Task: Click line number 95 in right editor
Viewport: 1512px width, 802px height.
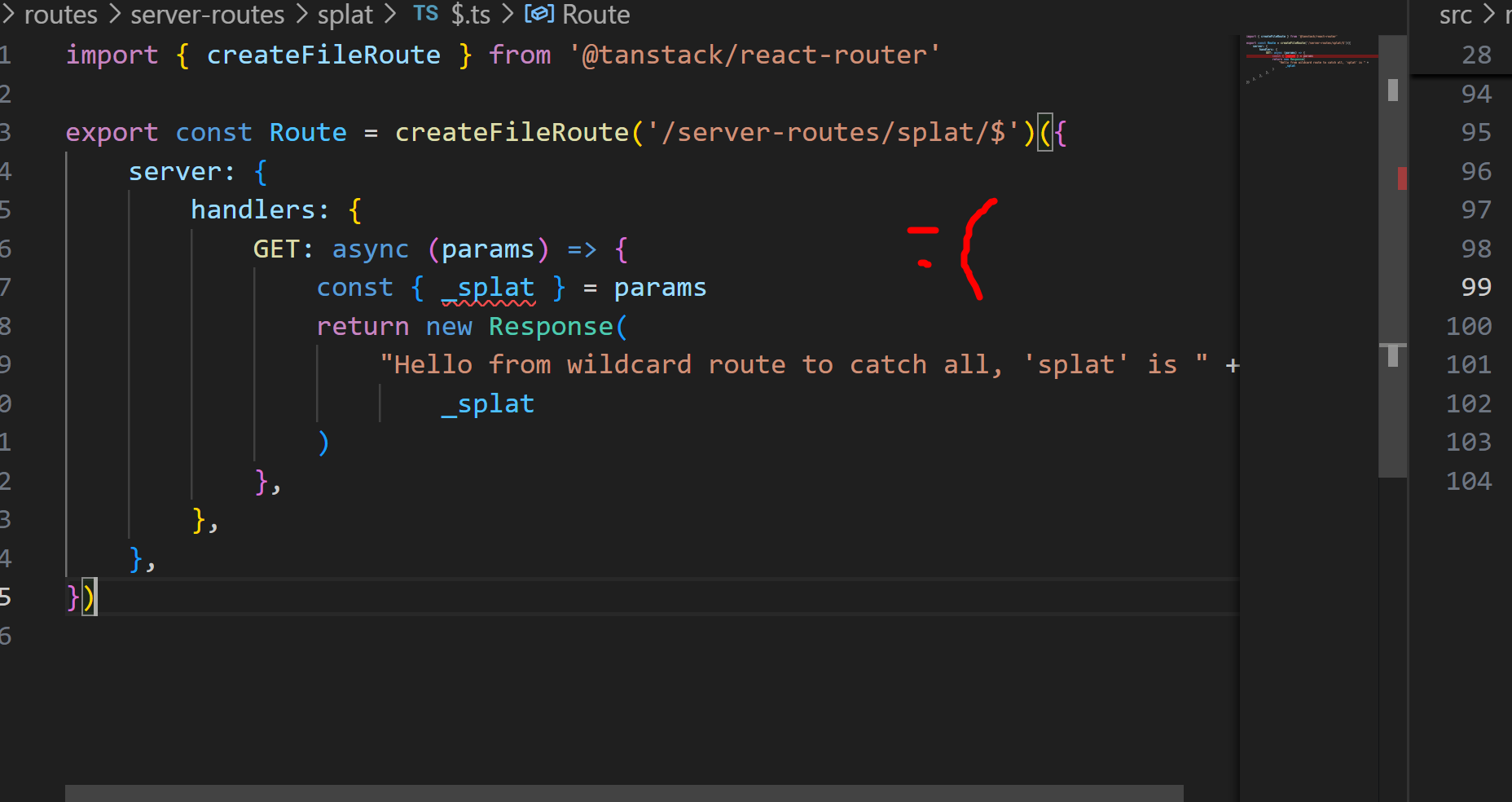Action: (1476, 132)
